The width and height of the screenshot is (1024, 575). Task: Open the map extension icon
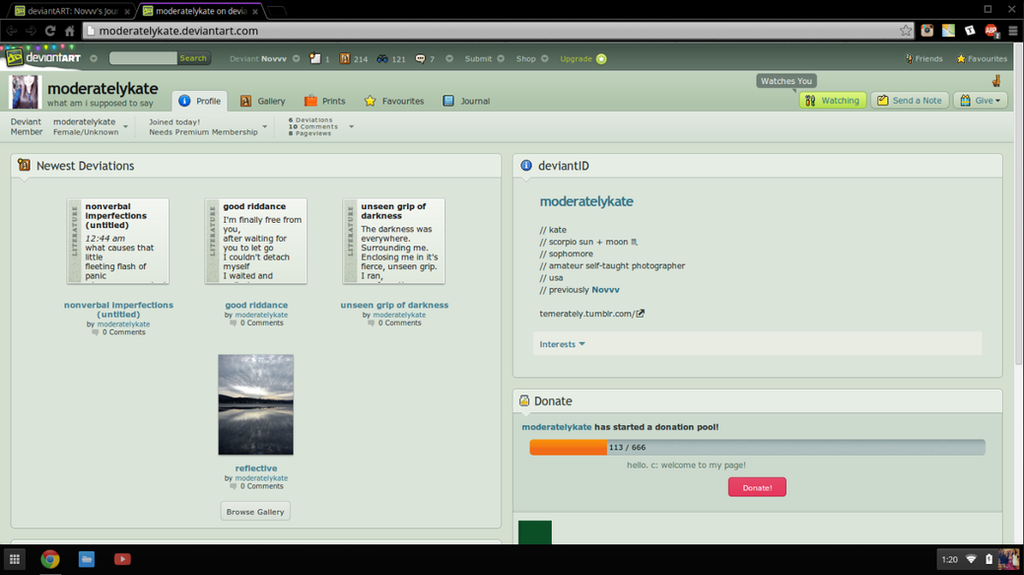click(948, 30)
